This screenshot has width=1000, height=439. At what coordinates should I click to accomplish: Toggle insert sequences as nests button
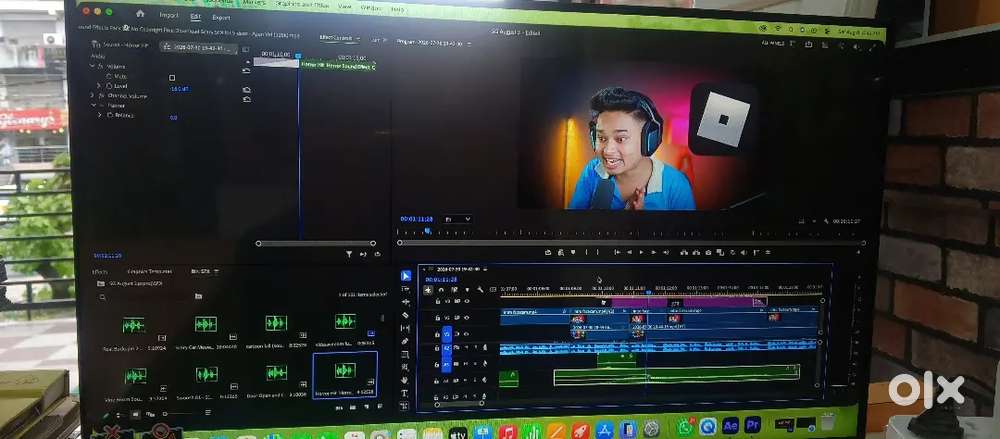coord(428,290)
